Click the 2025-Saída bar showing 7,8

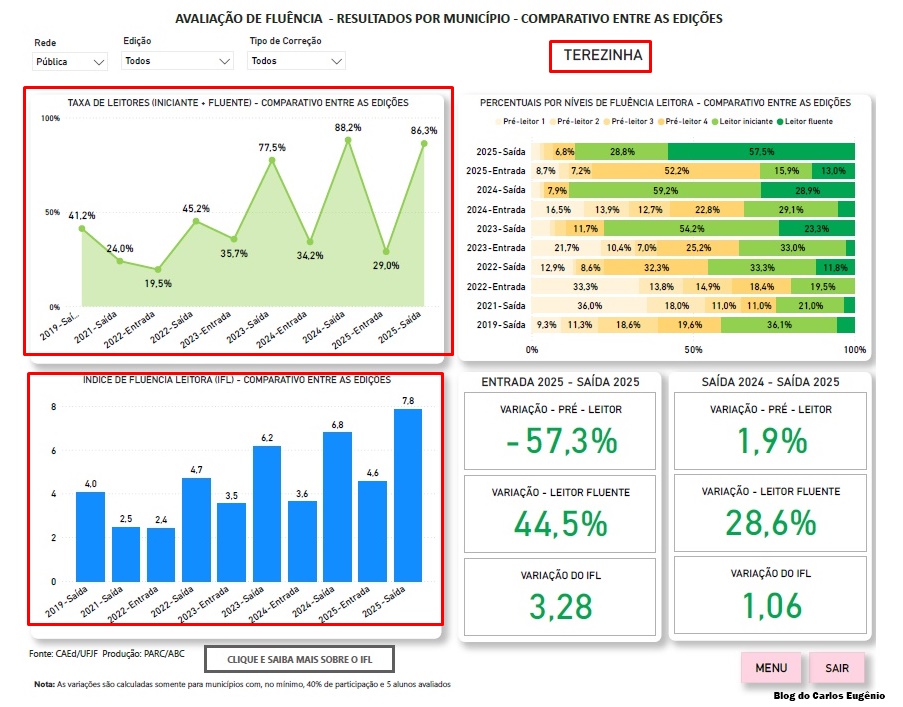pyautogui.click(x=408, y=495)
